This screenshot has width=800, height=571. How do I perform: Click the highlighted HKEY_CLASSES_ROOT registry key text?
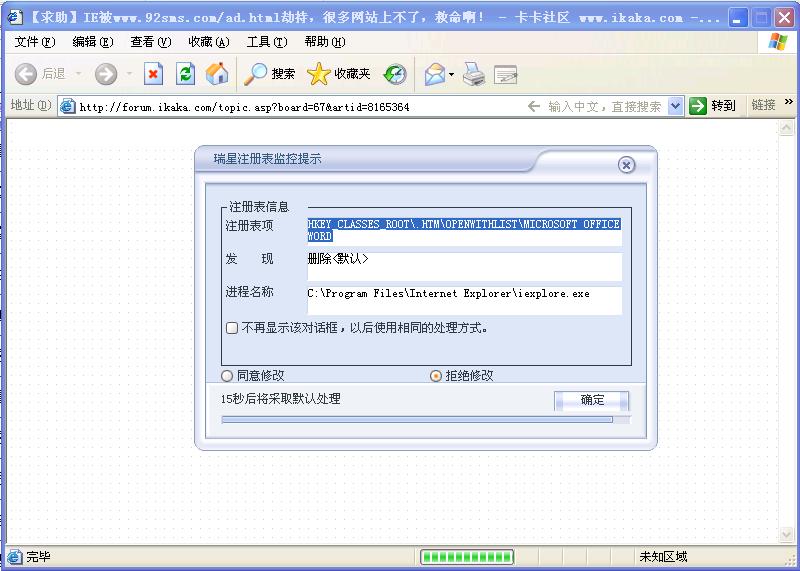pos(464,230)
